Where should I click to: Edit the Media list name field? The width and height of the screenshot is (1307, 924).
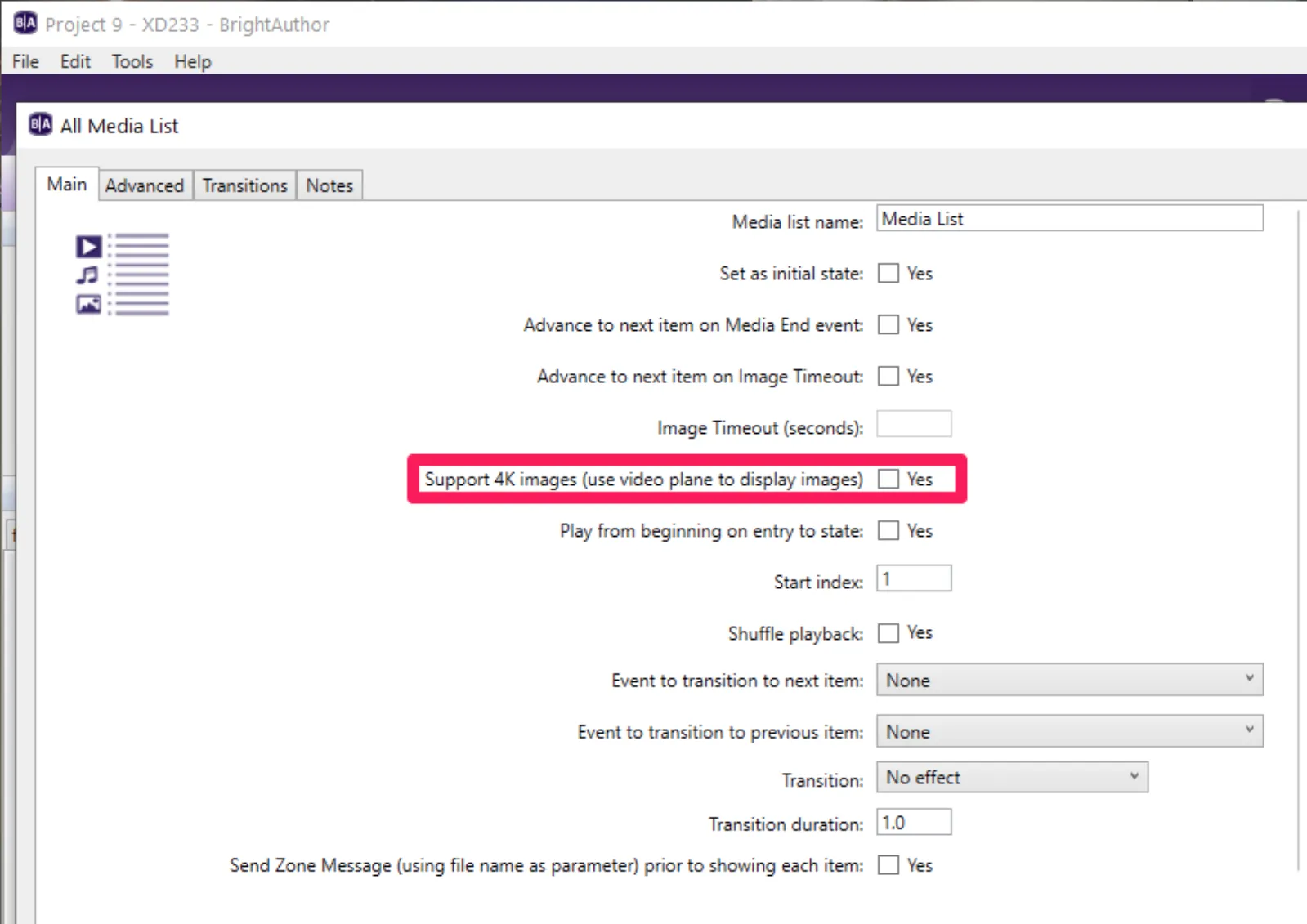pyautogui.click(x=1070, y=219)
